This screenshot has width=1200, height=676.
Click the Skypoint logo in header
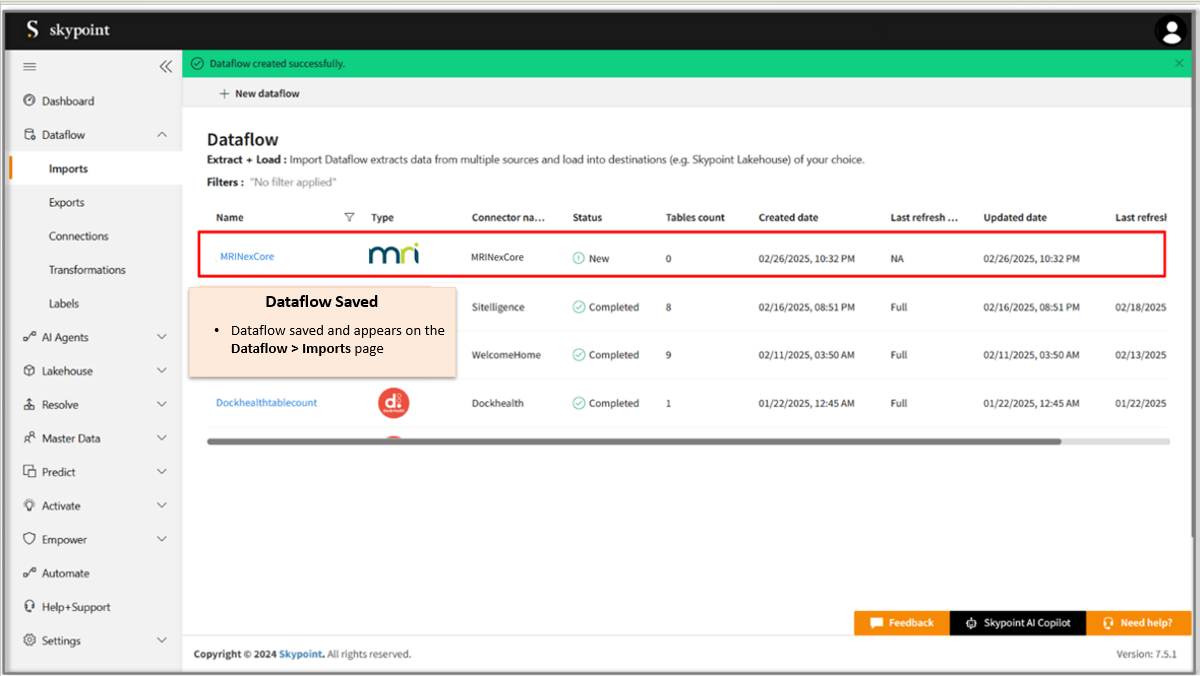[68, 30]
